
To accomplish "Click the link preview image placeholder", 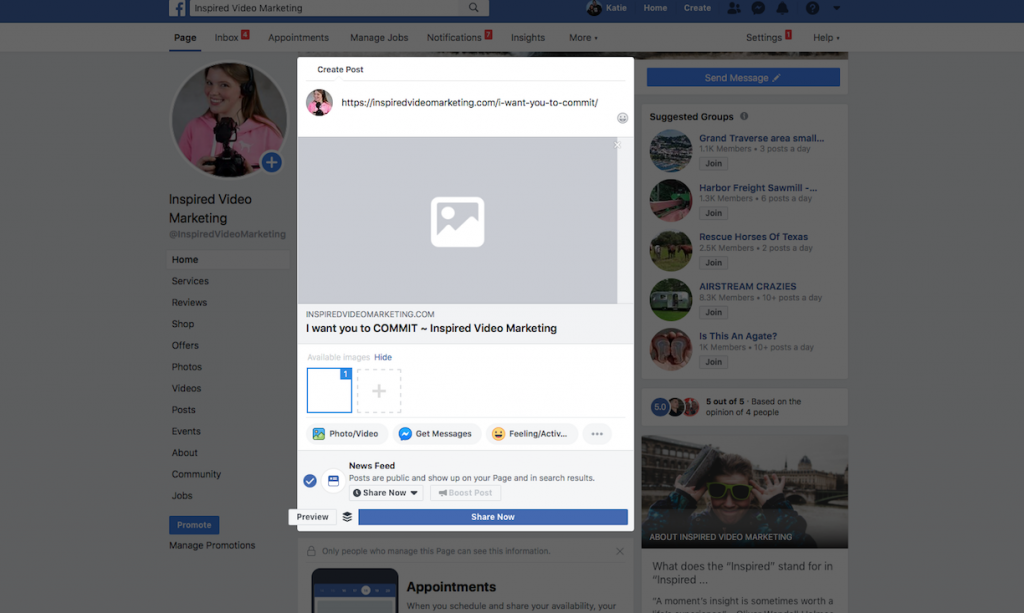I will [x=457, y=221].
